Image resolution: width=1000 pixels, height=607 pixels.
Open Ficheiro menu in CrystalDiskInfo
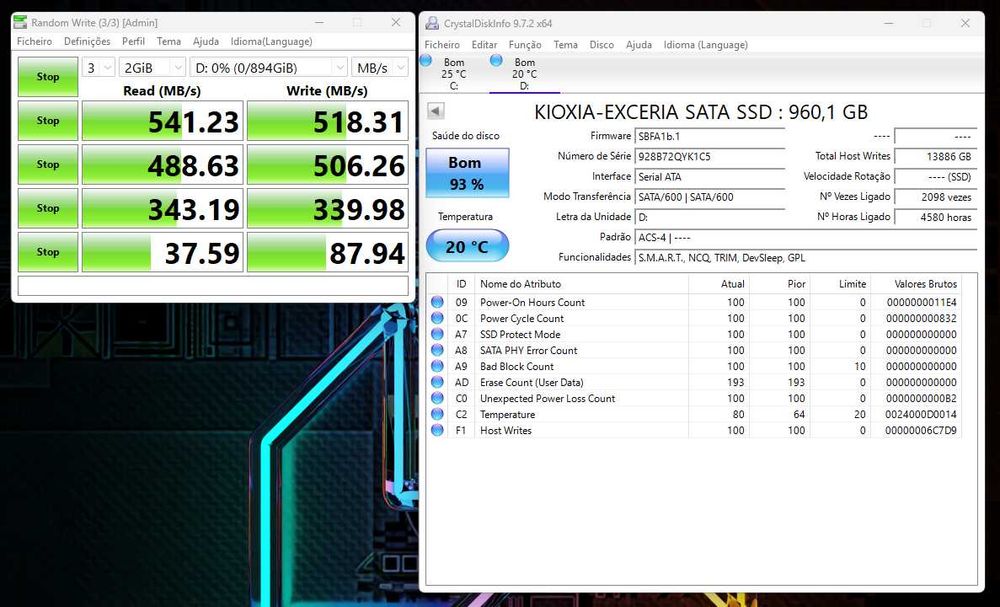pyautogui.click(x=442, y=45)
